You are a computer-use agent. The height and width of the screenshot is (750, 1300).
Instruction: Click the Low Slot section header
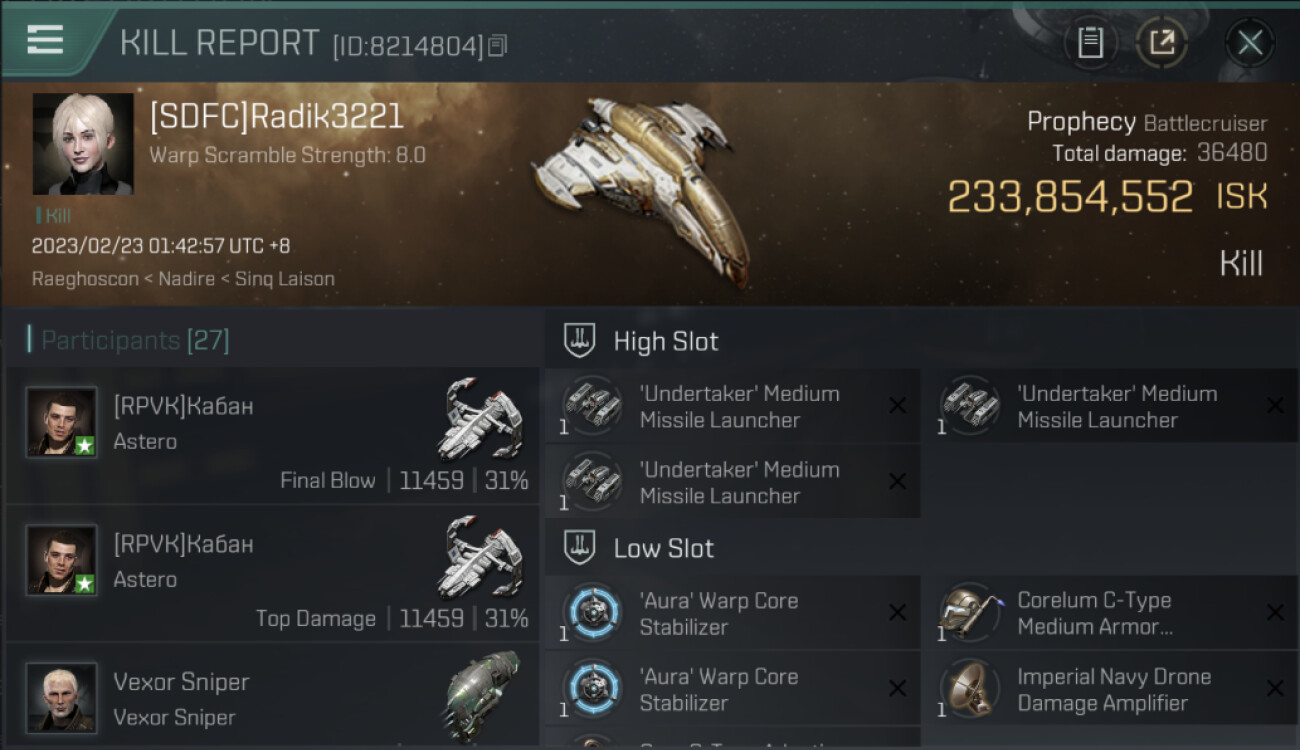[x=664, y=548]
